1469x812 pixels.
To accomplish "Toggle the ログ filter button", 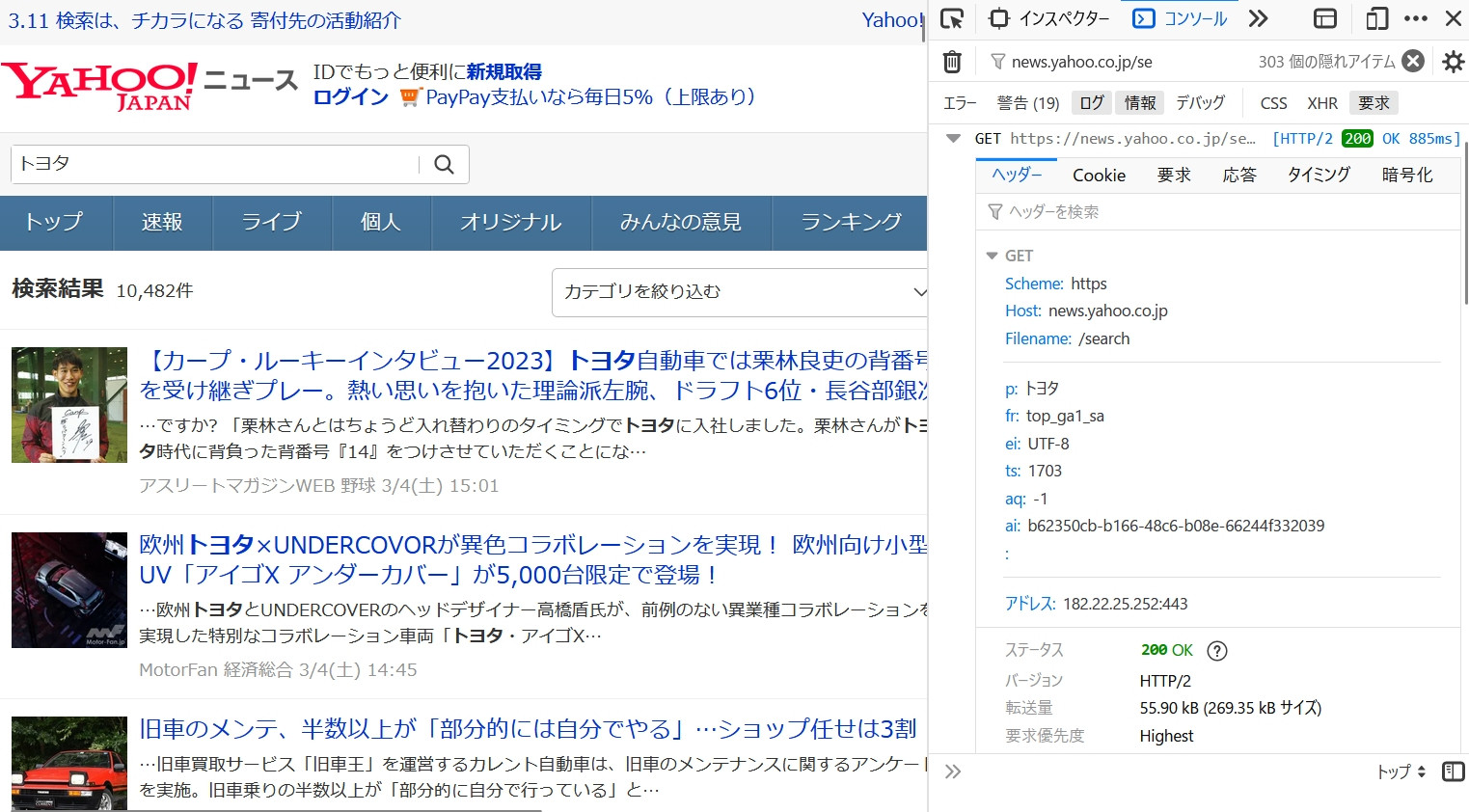I will [1092, 103].
